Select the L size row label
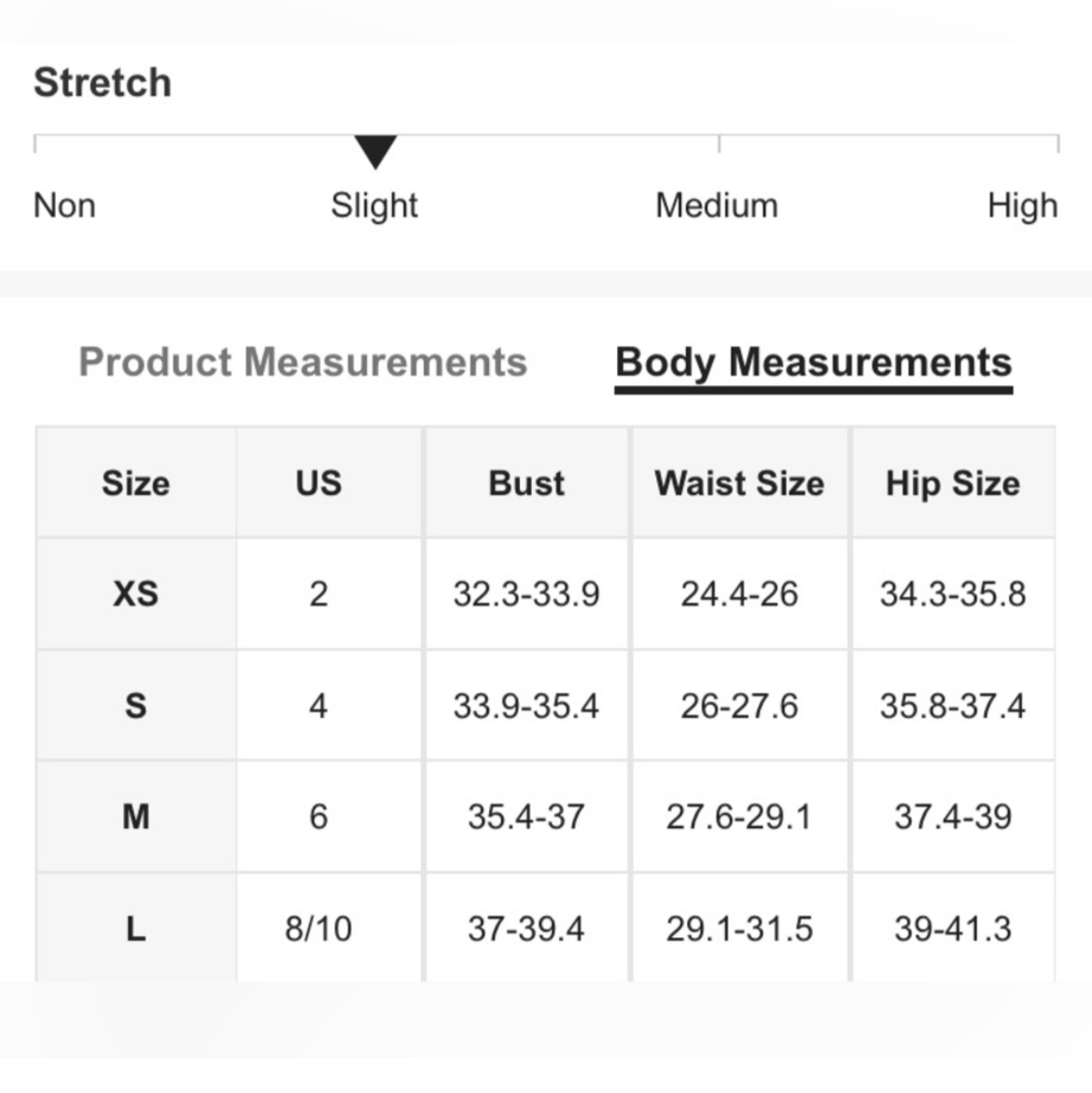 pyautogui.click(x=136, y=928)
